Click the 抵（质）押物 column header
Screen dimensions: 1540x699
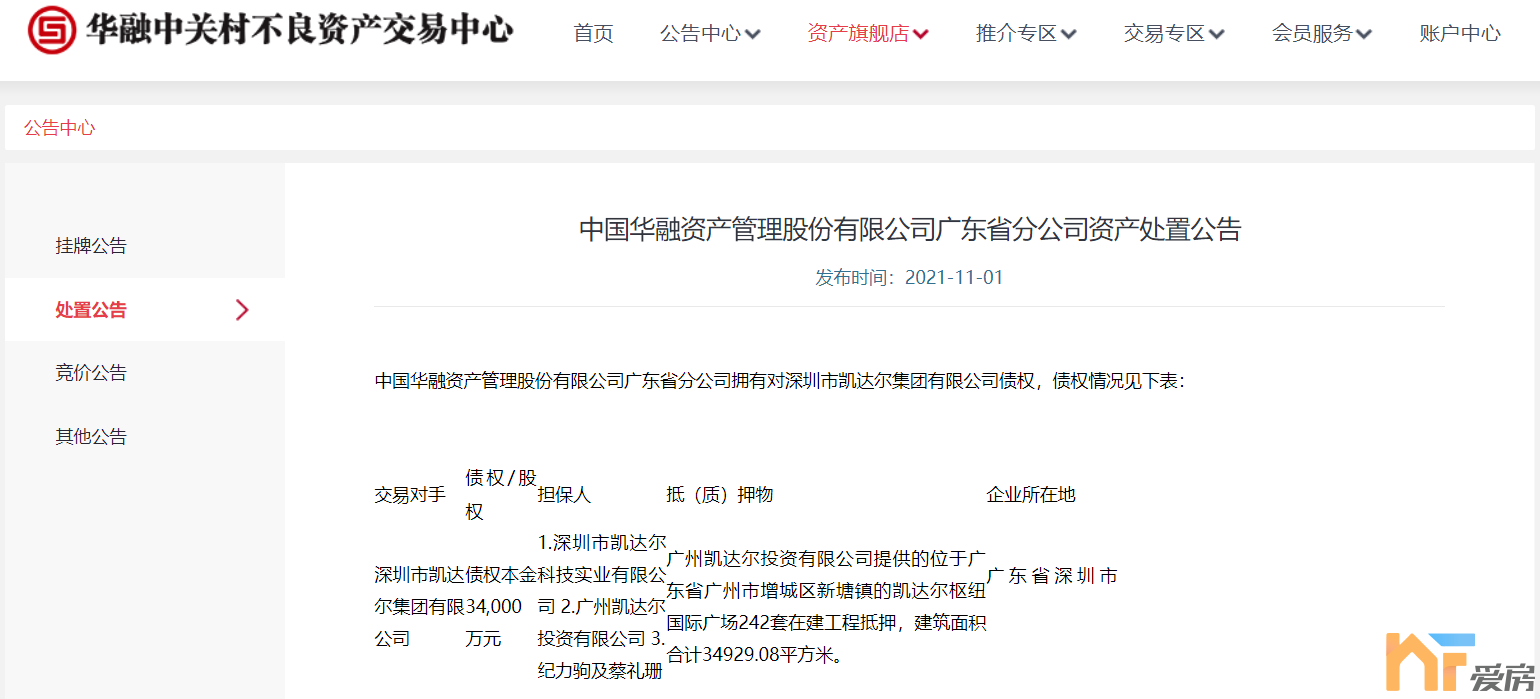(720, 494)
